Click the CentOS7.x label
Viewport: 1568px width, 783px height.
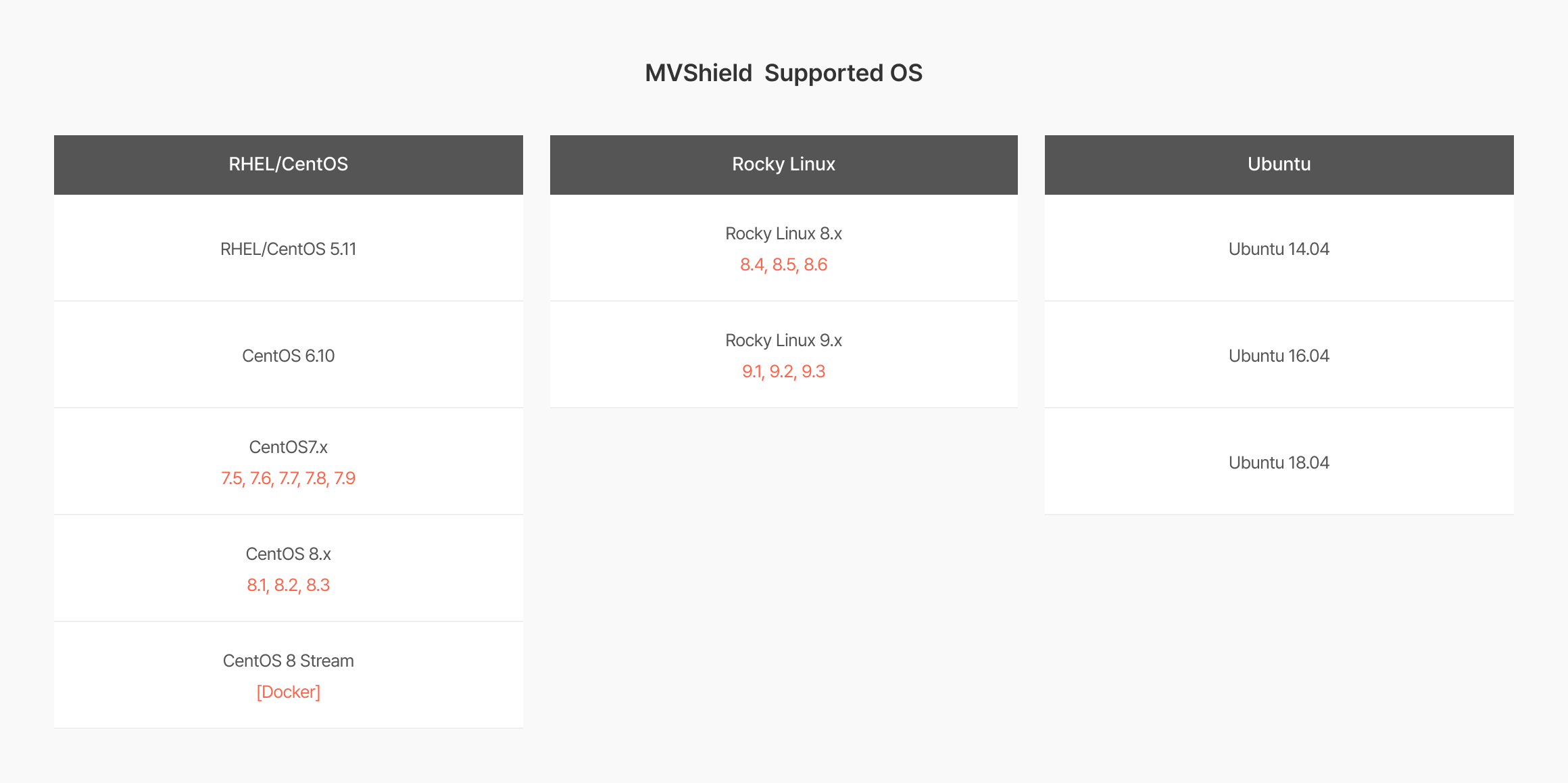[x=289, y=447]
